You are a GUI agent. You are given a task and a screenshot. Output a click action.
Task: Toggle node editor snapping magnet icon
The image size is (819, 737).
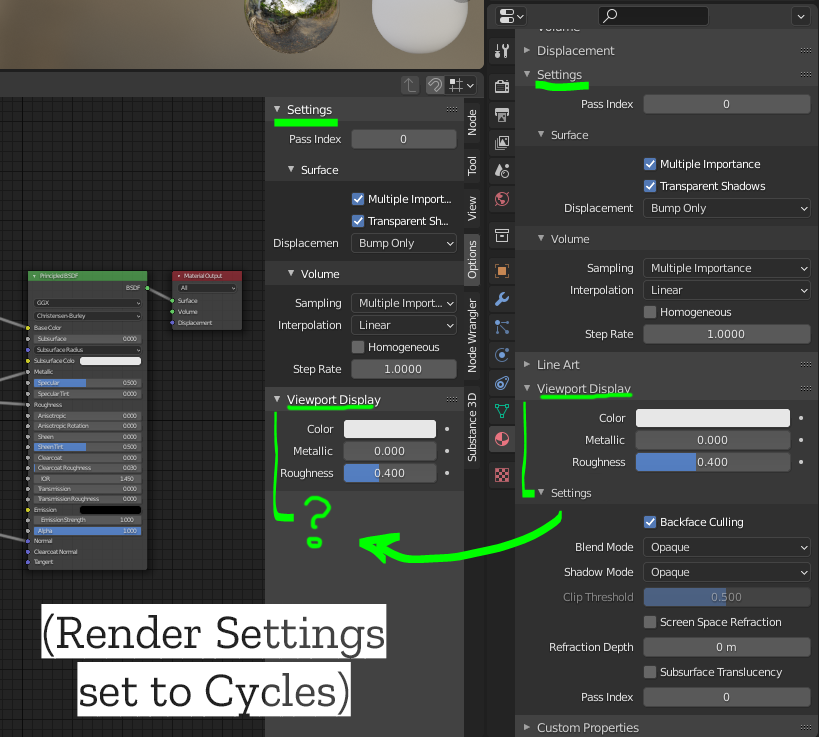coord(435,85)
